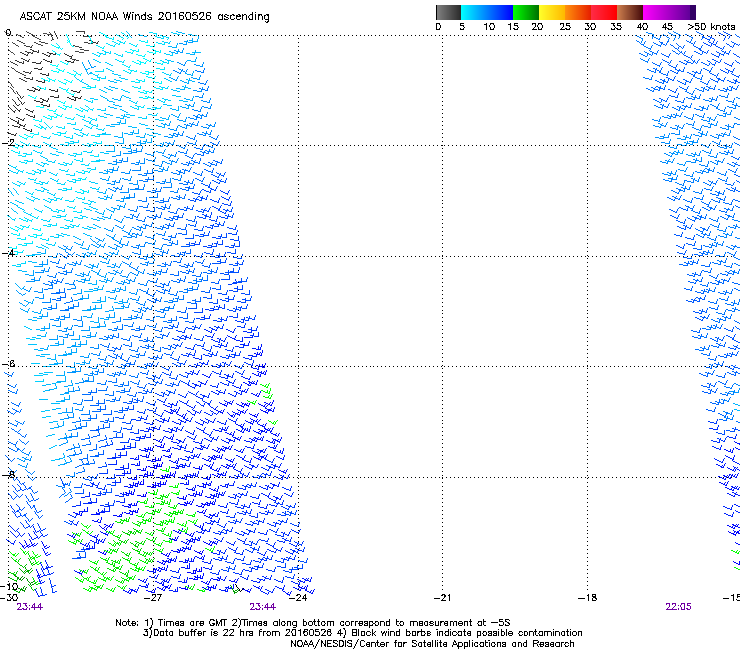Image resolution: width=740 pixels, height=650 pixels.
Task: Click the ASCAT 25KM NOAA Winds title
Action: 144,17
